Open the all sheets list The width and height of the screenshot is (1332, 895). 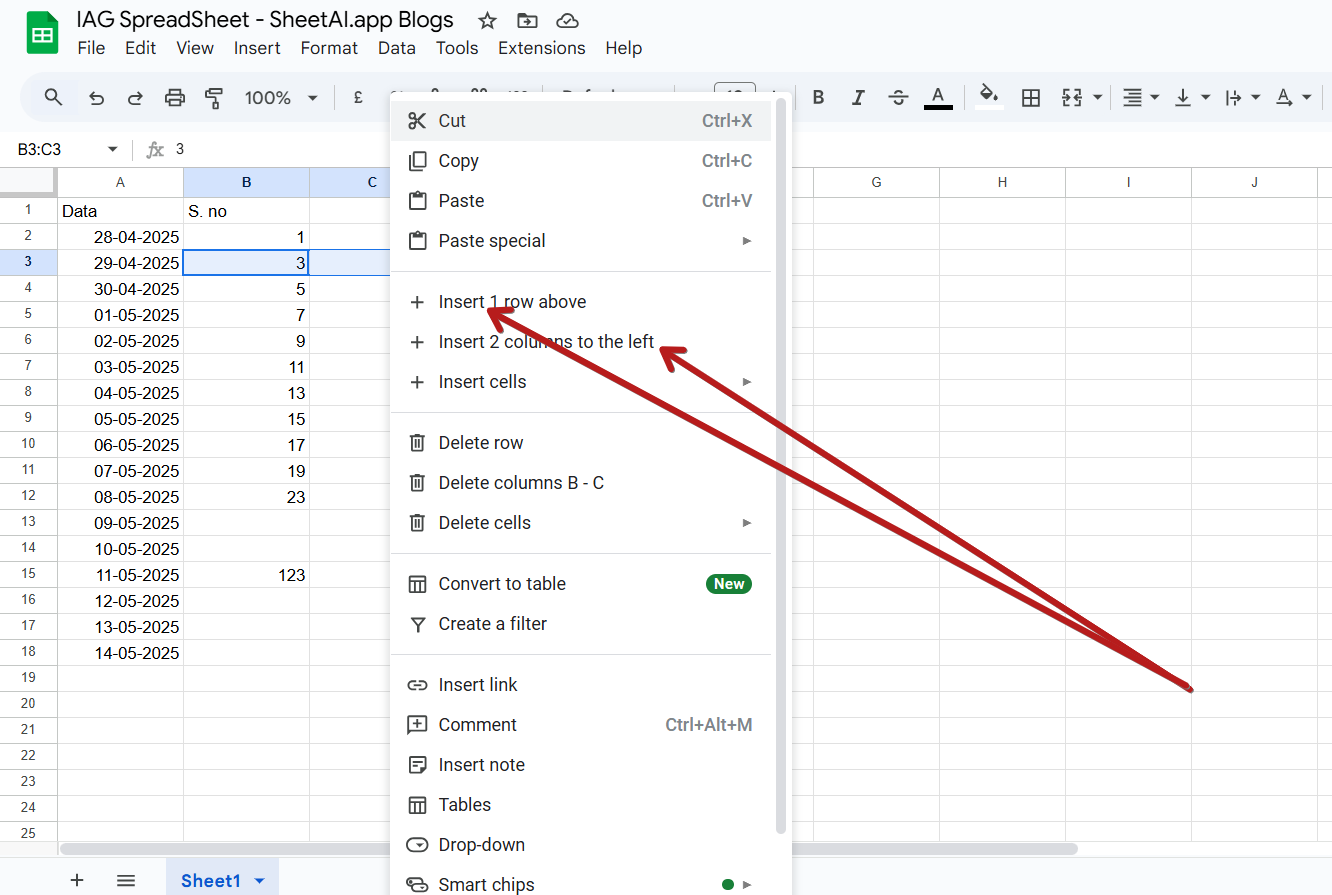pos(126,880)
